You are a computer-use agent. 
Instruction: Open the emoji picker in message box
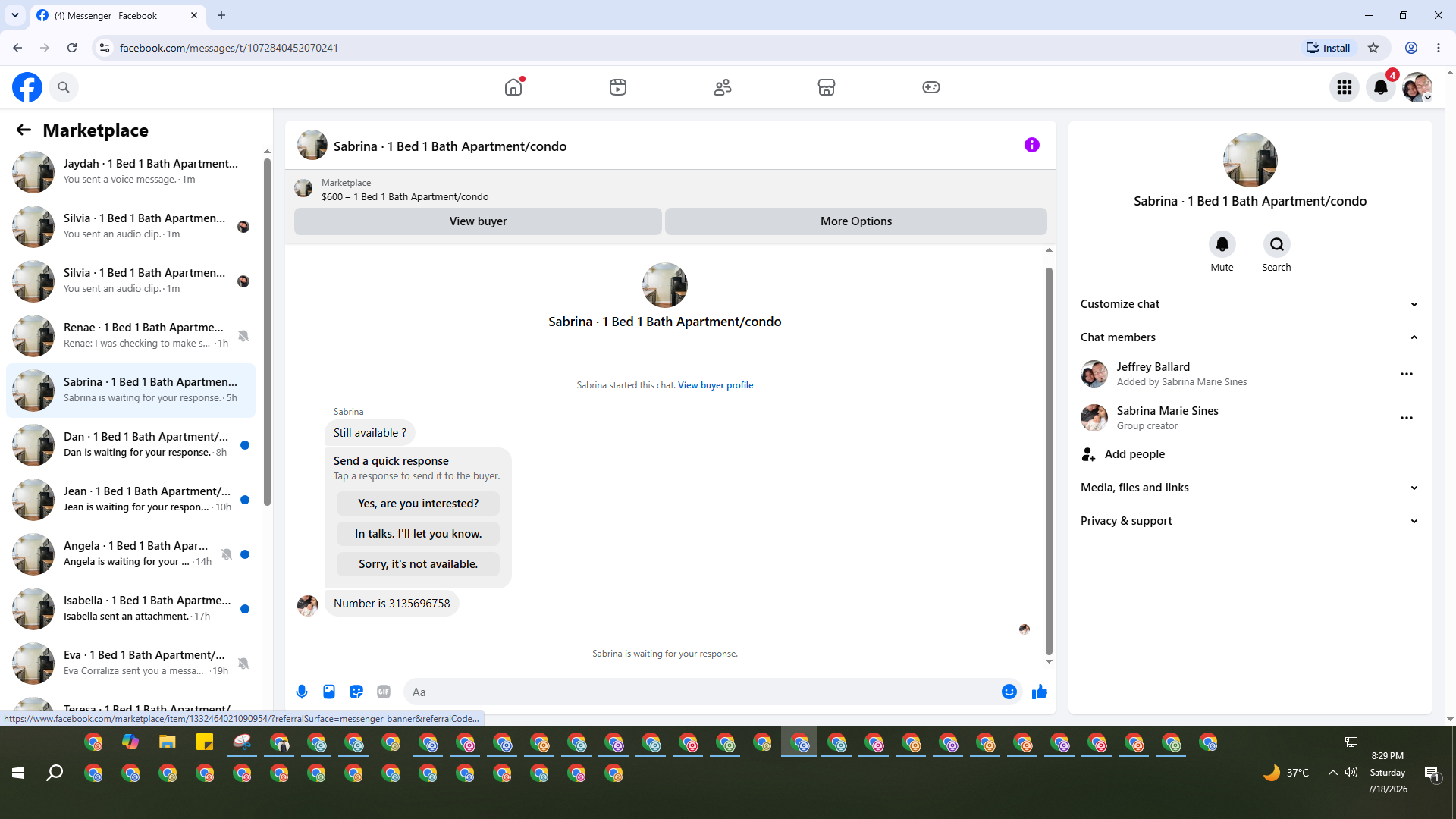1009,692
